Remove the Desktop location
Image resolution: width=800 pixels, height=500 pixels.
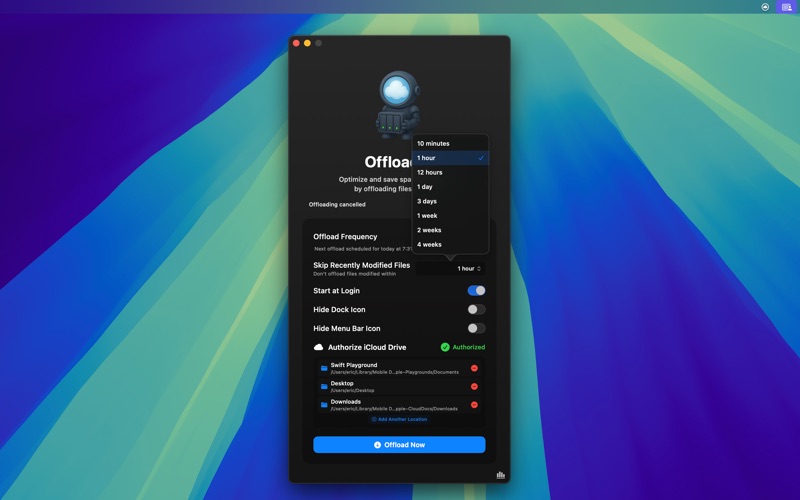[474, 386]
